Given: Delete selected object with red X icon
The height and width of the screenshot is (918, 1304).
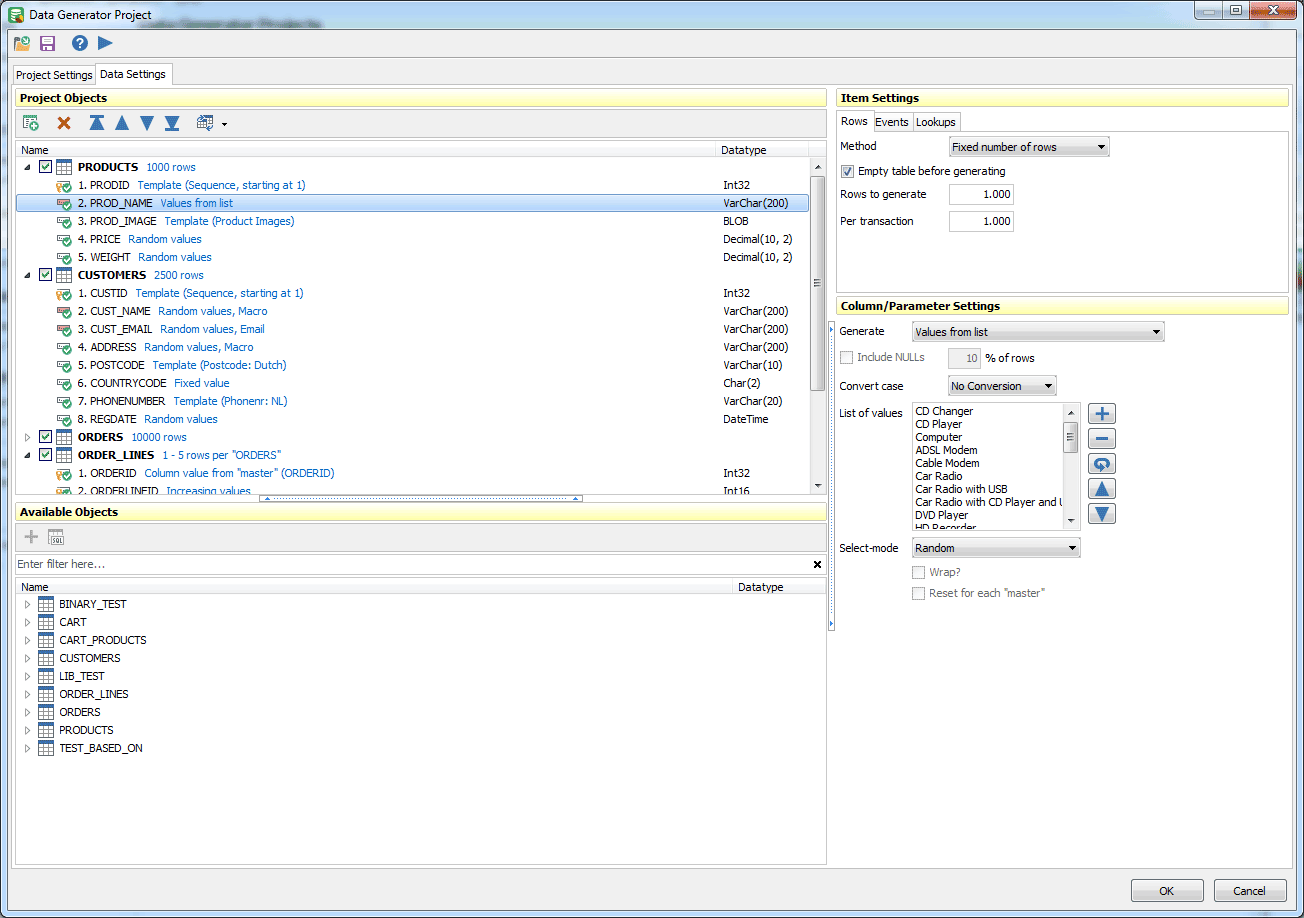Looking at the screenshot, I should coord(64,123).
